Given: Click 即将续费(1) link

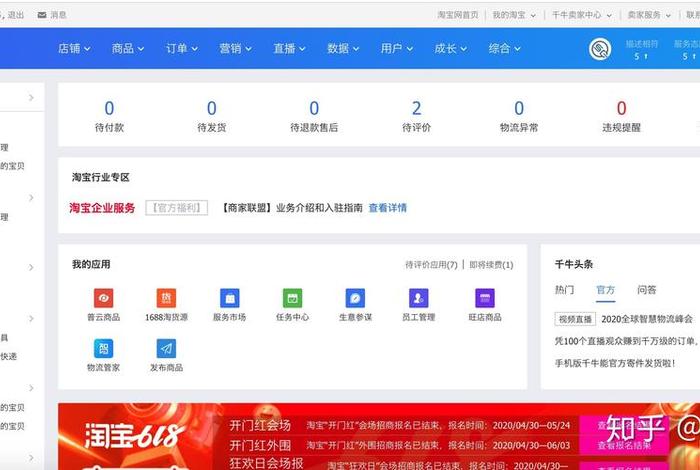Looking at the screenshot, I should (491, 265).
